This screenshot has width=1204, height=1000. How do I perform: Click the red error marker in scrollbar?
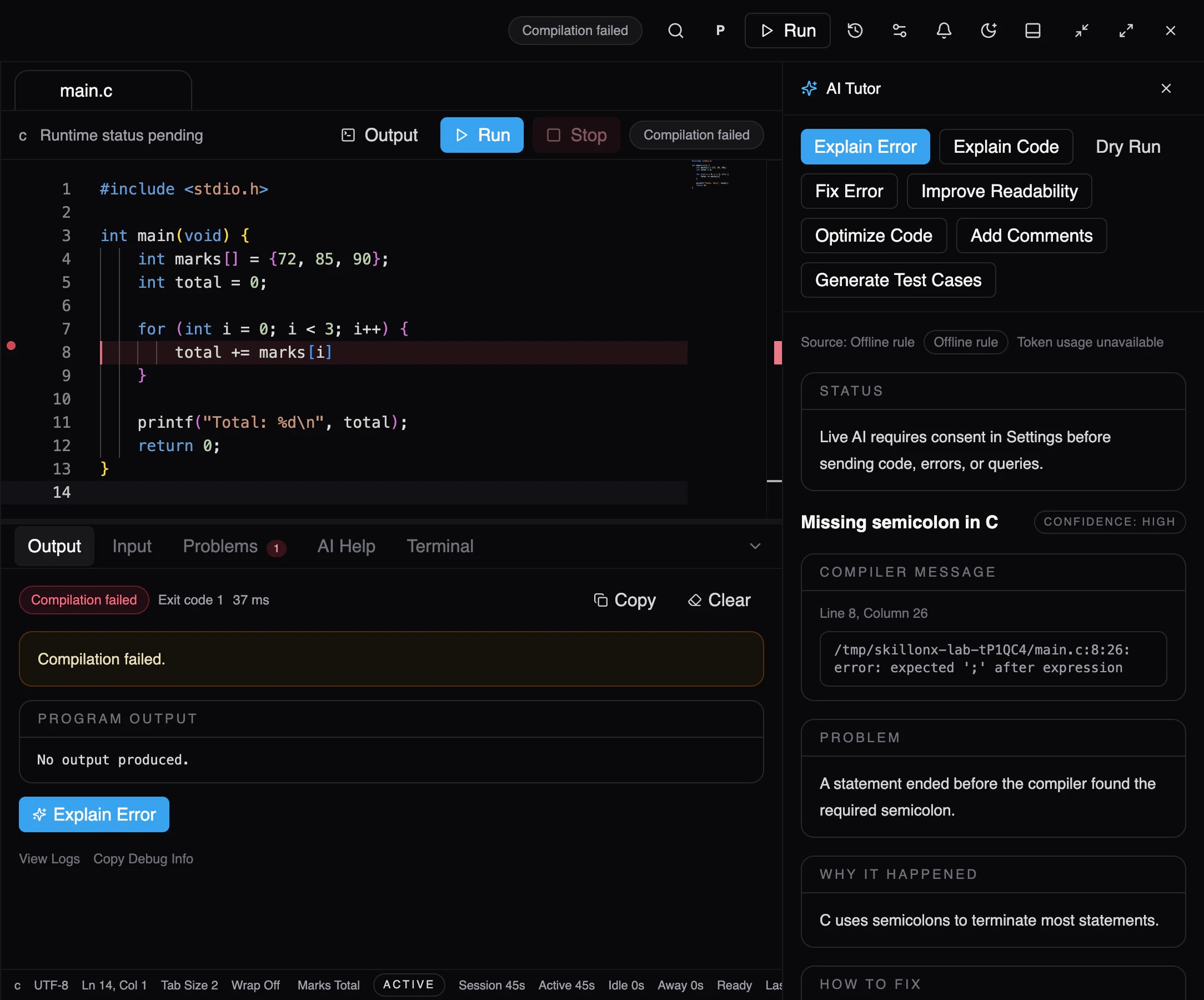[777, 352]
